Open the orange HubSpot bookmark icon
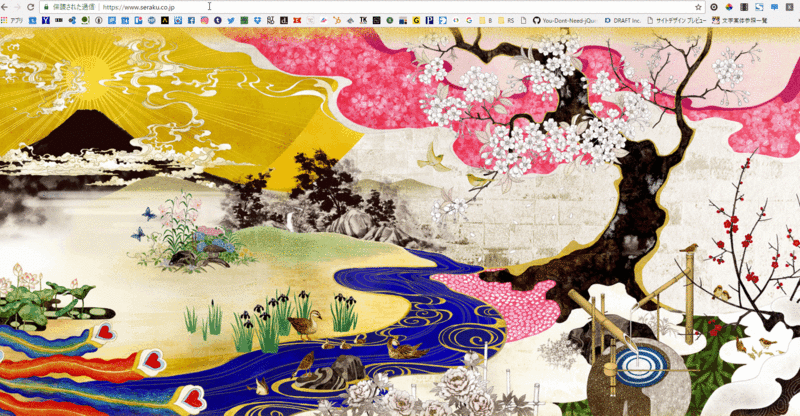The image size is (800, 416). point(337,20)
